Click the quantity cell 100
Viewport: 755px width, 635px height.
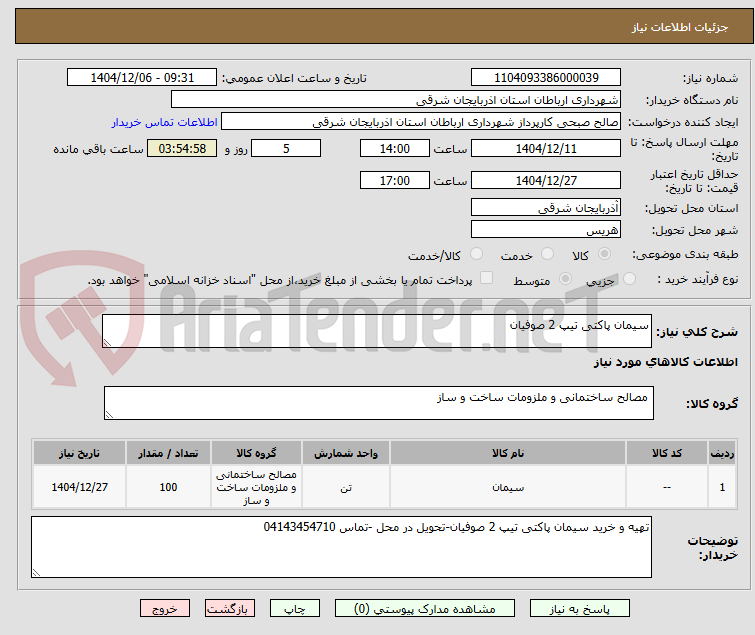point(168,487)
